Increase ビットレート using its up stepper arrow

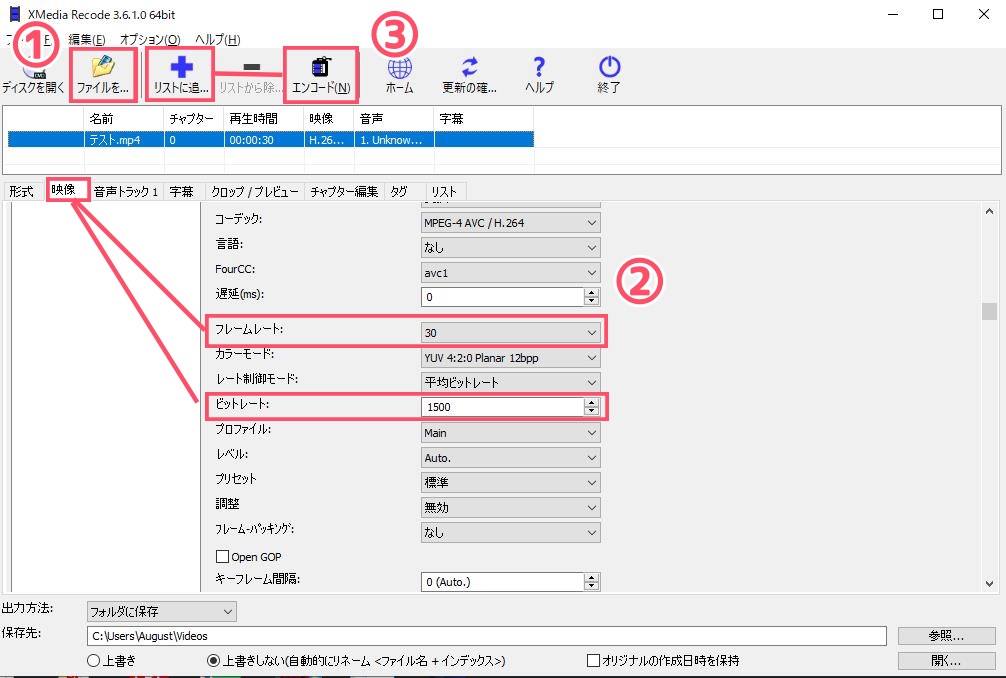coord(592,401)
